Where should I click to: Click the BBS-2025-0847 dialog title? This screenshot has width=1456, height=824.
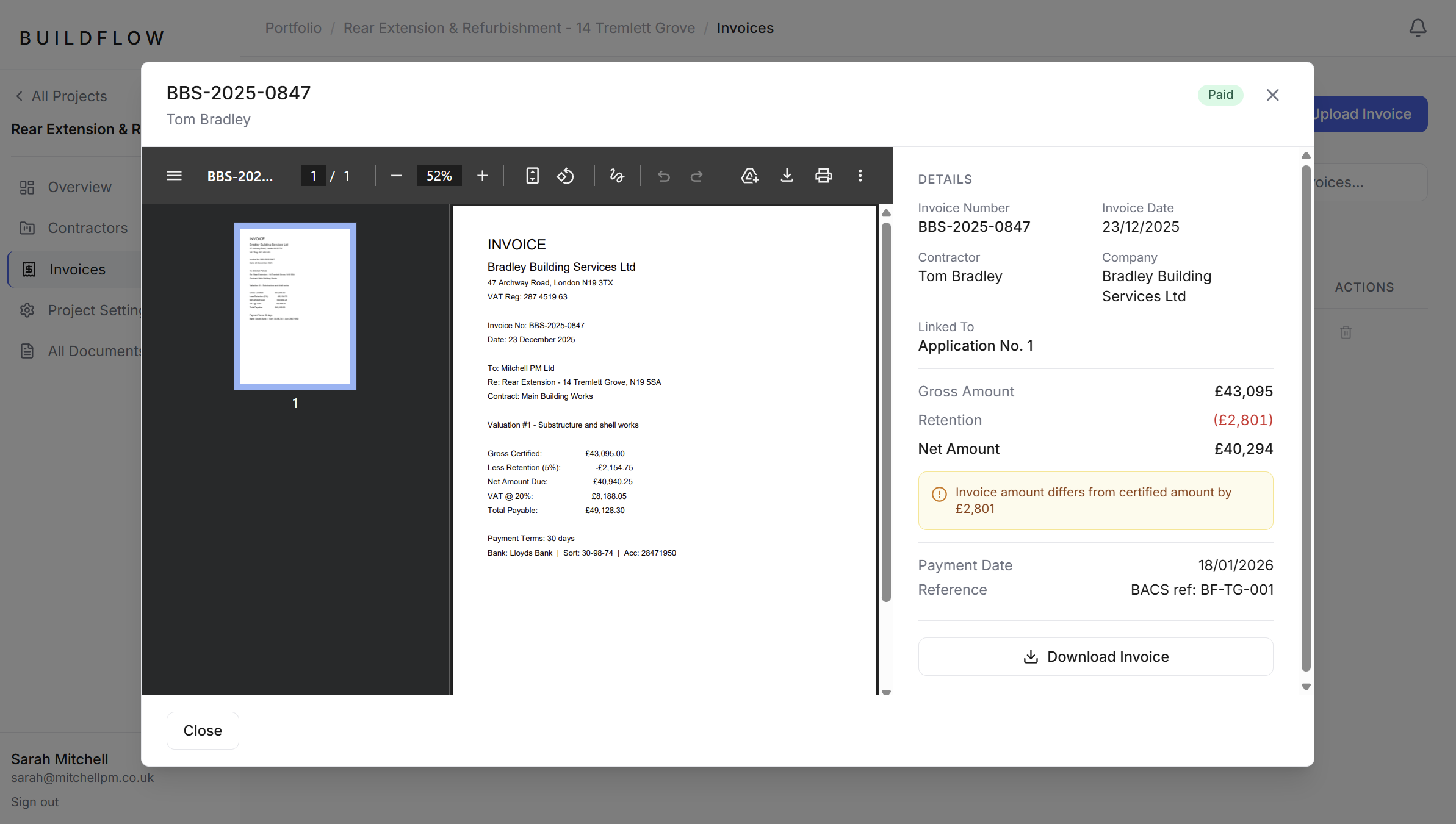click(239, 93)
